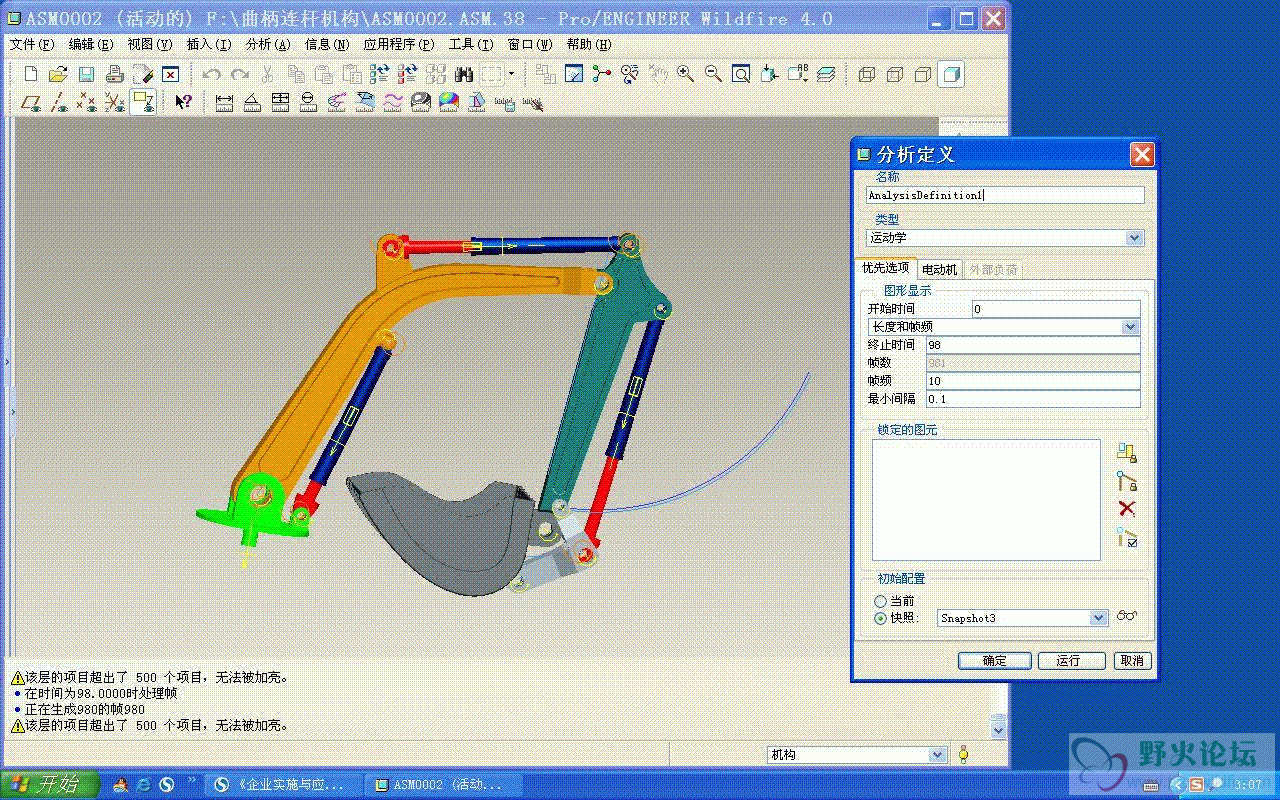The width and height of the screenshot is (1280, 800).
Task: Open the layers tool icon
Action: pyautogui.click(x=826, y=74)
